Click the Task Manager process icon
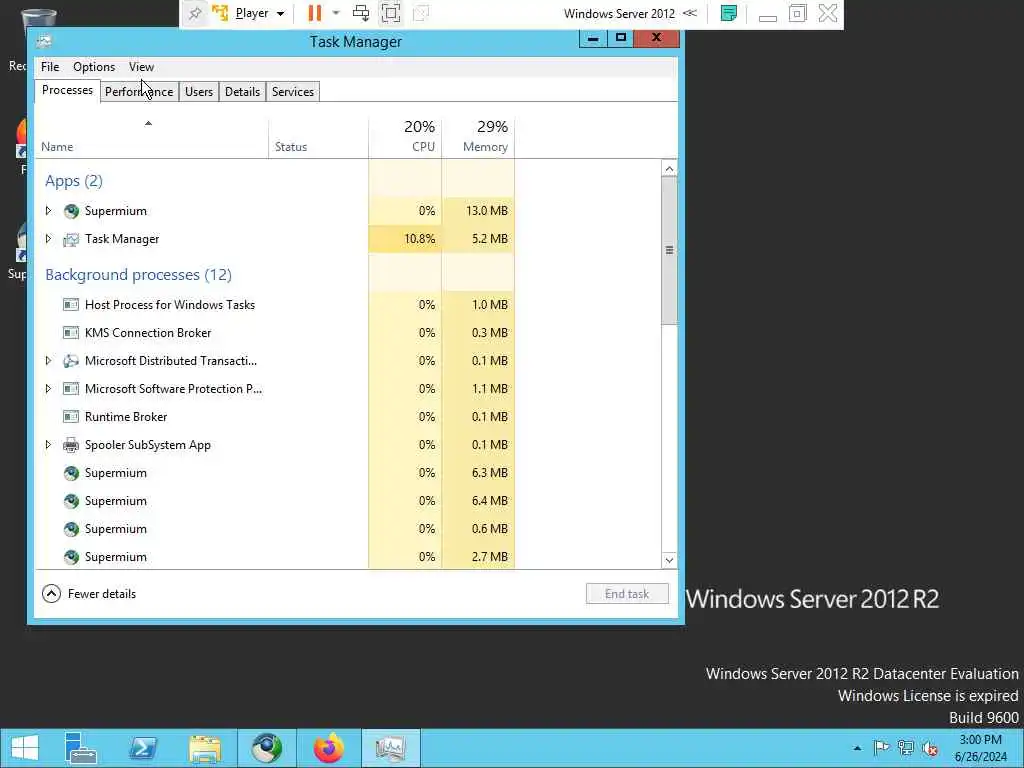 (x=71, y=240)
